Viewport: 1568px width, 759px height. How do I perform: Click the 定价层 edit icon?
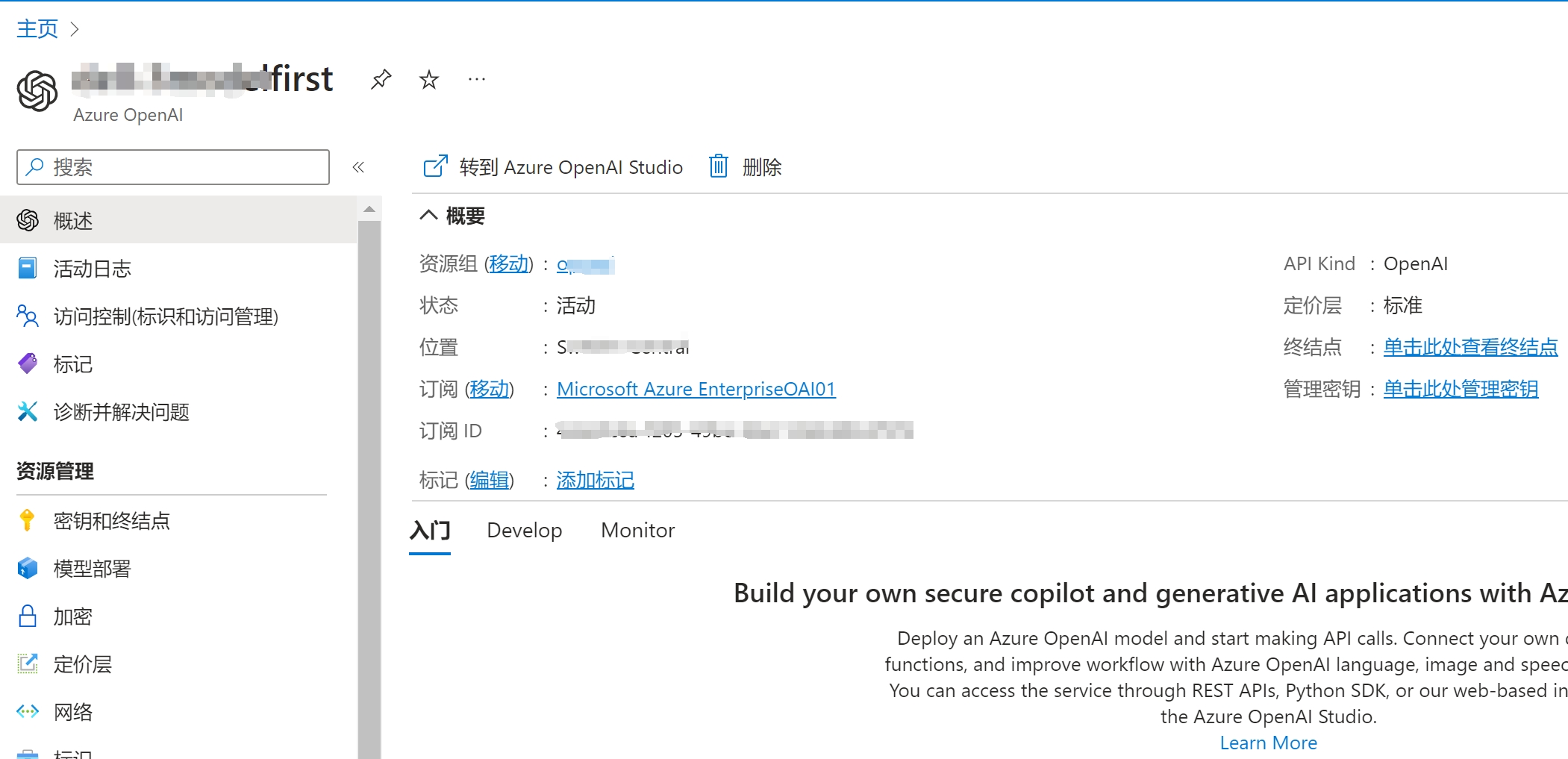click(x=28, y=663)
